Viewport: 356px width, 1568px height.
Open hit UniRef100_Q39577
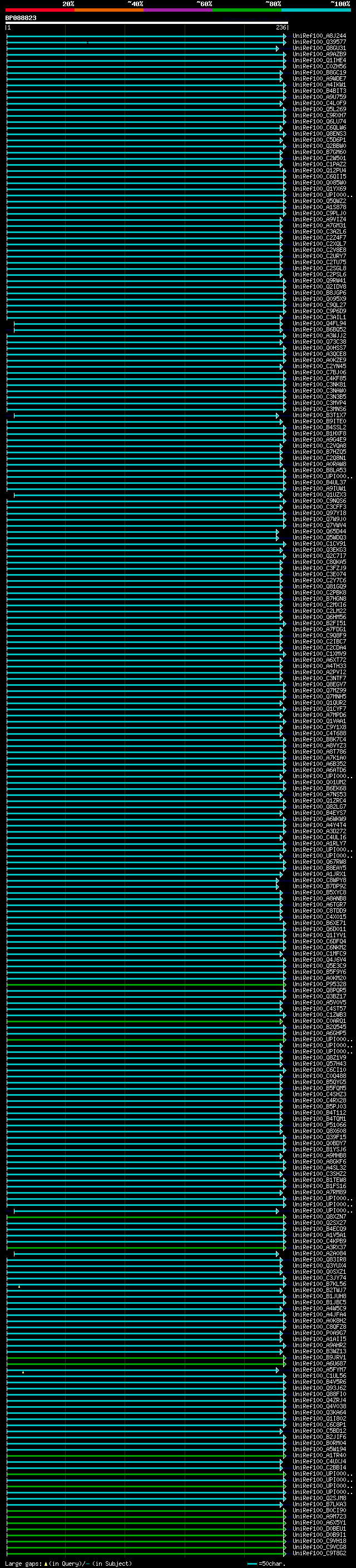[x=319, y=42]
